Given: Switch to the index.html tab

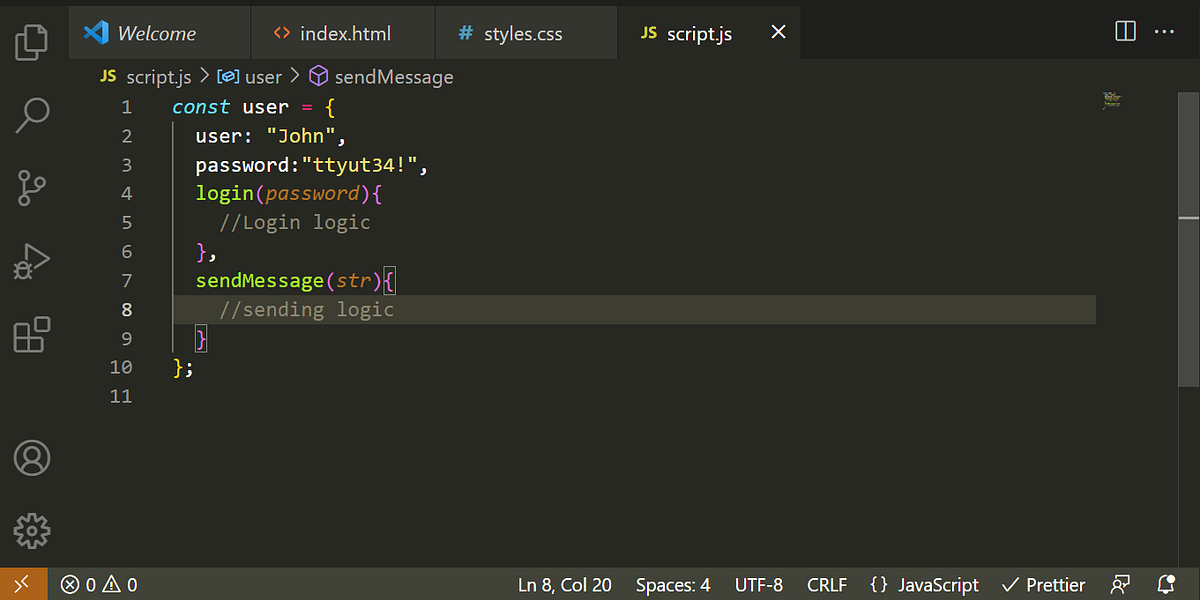Looking at the screenshot, I should click(343, 33).
